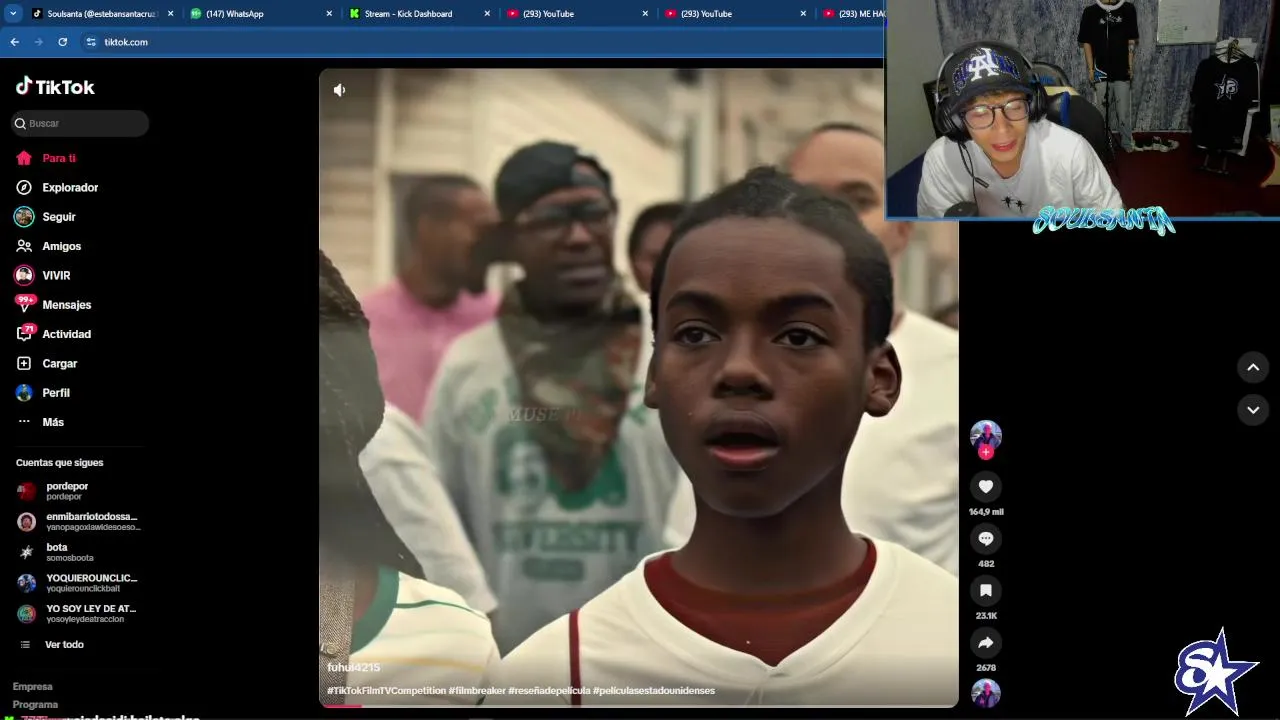Click the '23.1K' saves count
The image size is (1280, 720).
pos(986,616)
